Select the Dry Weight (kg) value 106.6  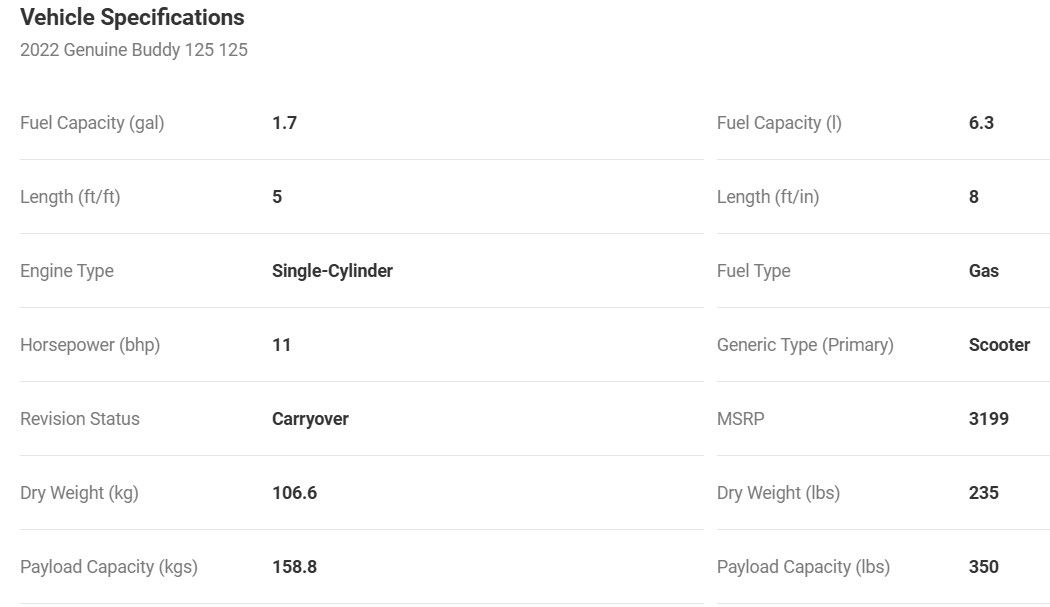pyautogui.click(x=295, y=493)
